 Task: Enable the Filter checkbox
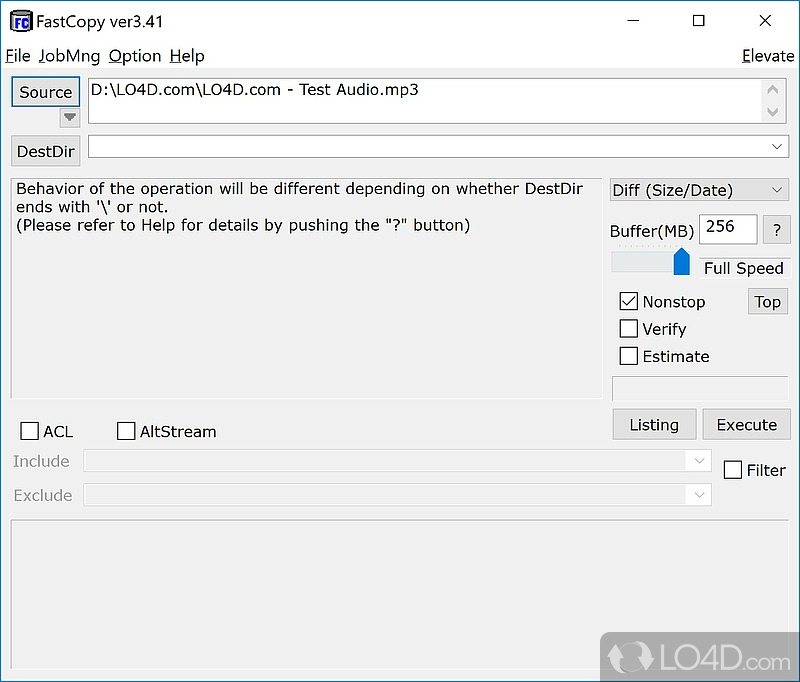733,470
